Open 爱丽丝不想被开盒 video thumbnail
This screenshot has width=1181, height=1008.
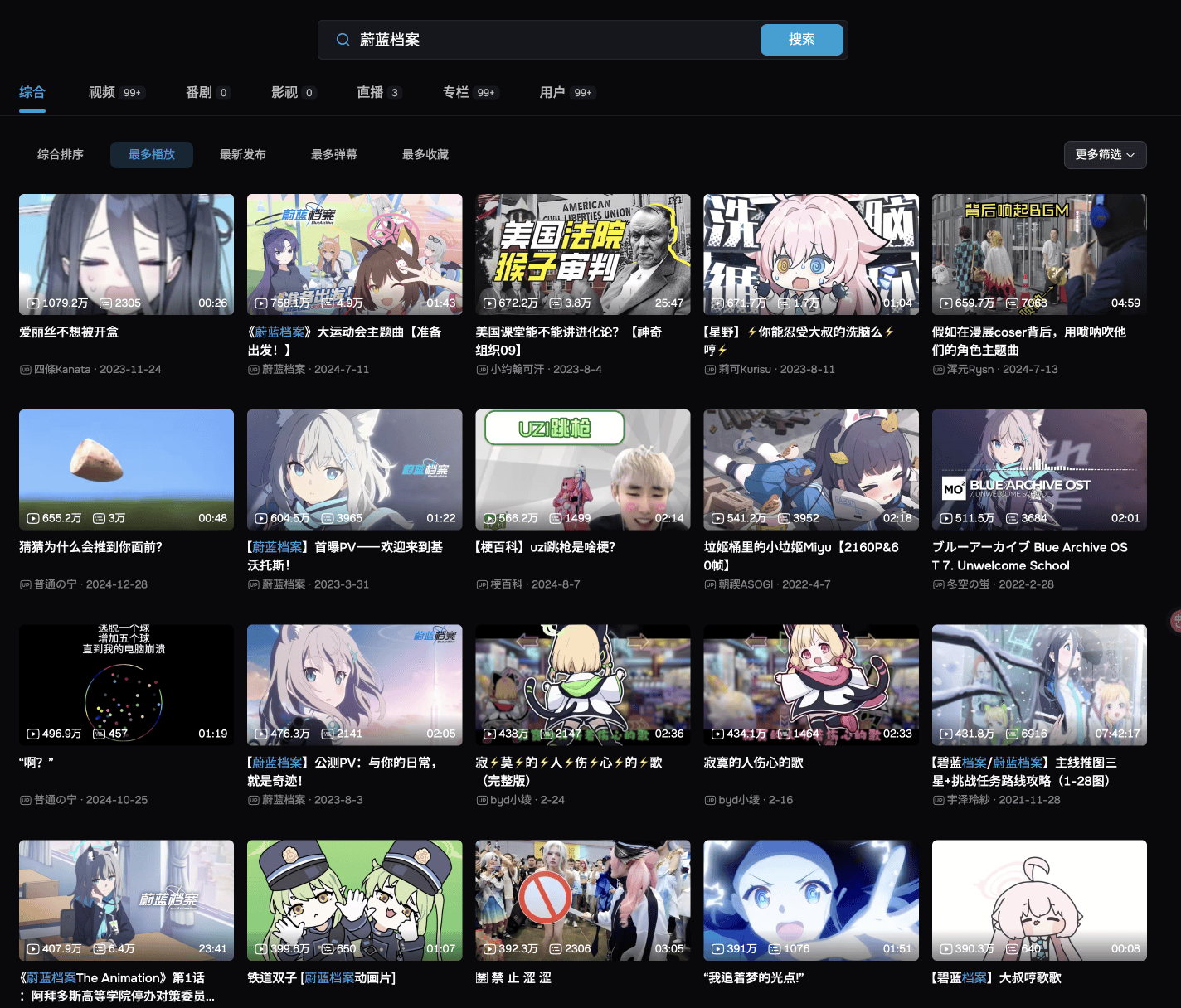pos(126,254)
